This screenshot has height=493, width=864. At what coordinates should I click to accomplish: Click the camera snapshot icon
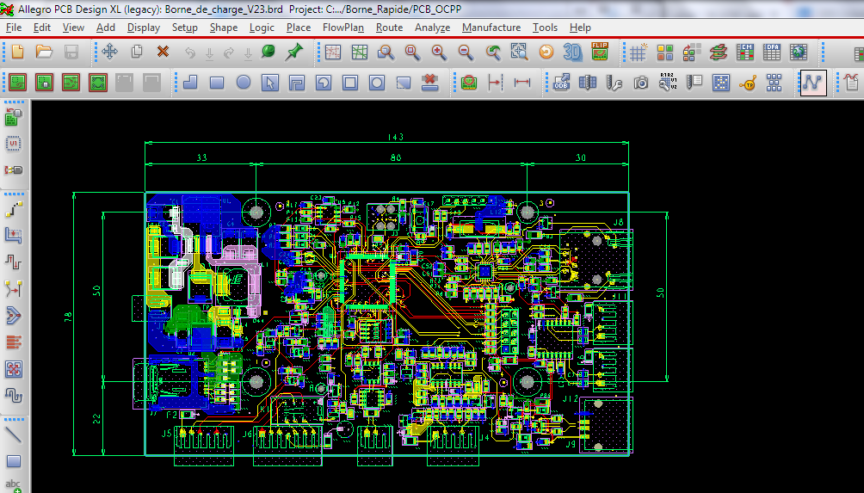(x=641, y=83)
